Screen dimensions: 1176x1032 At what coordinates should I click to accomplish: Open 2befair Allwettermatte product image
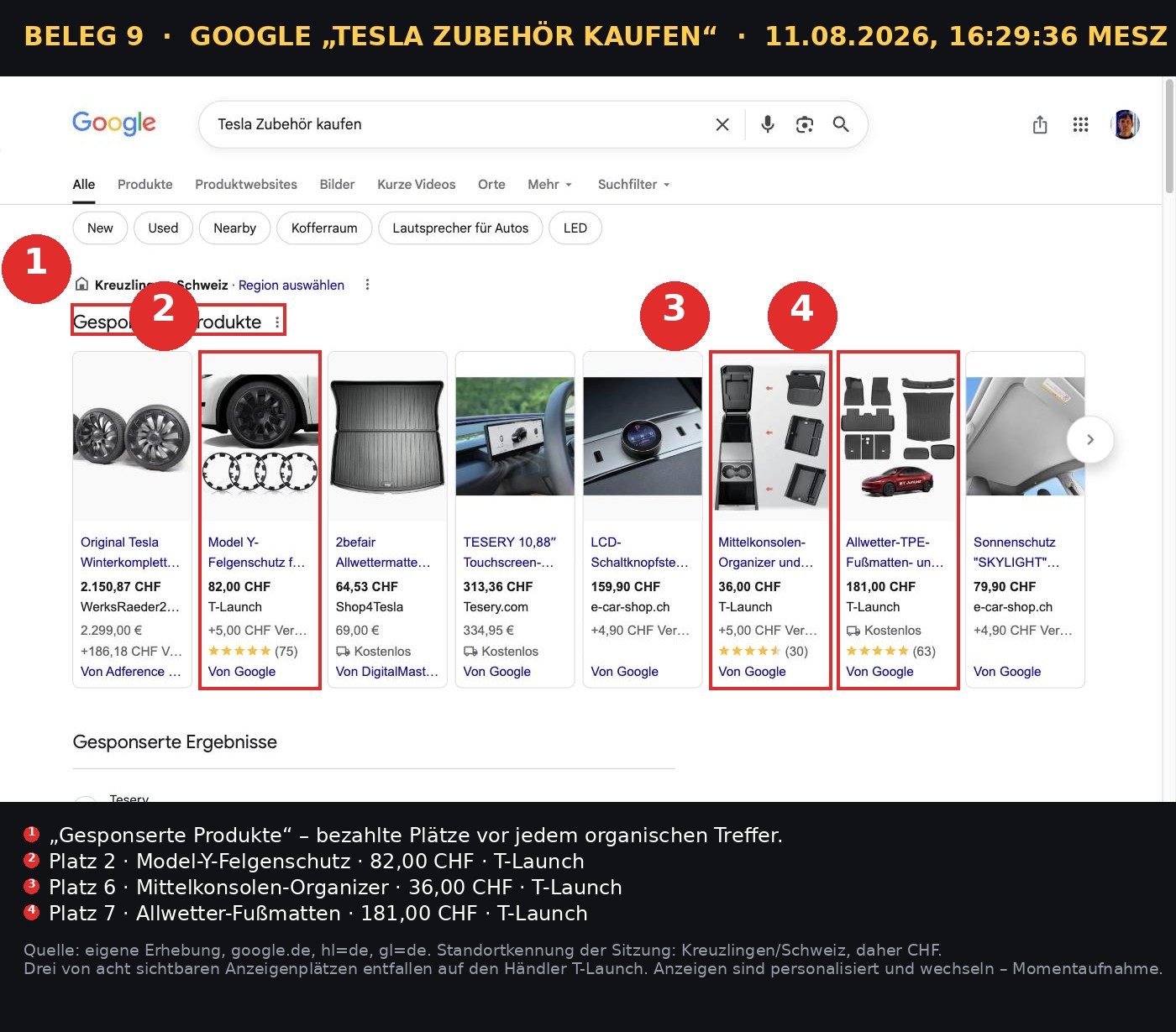387,437
